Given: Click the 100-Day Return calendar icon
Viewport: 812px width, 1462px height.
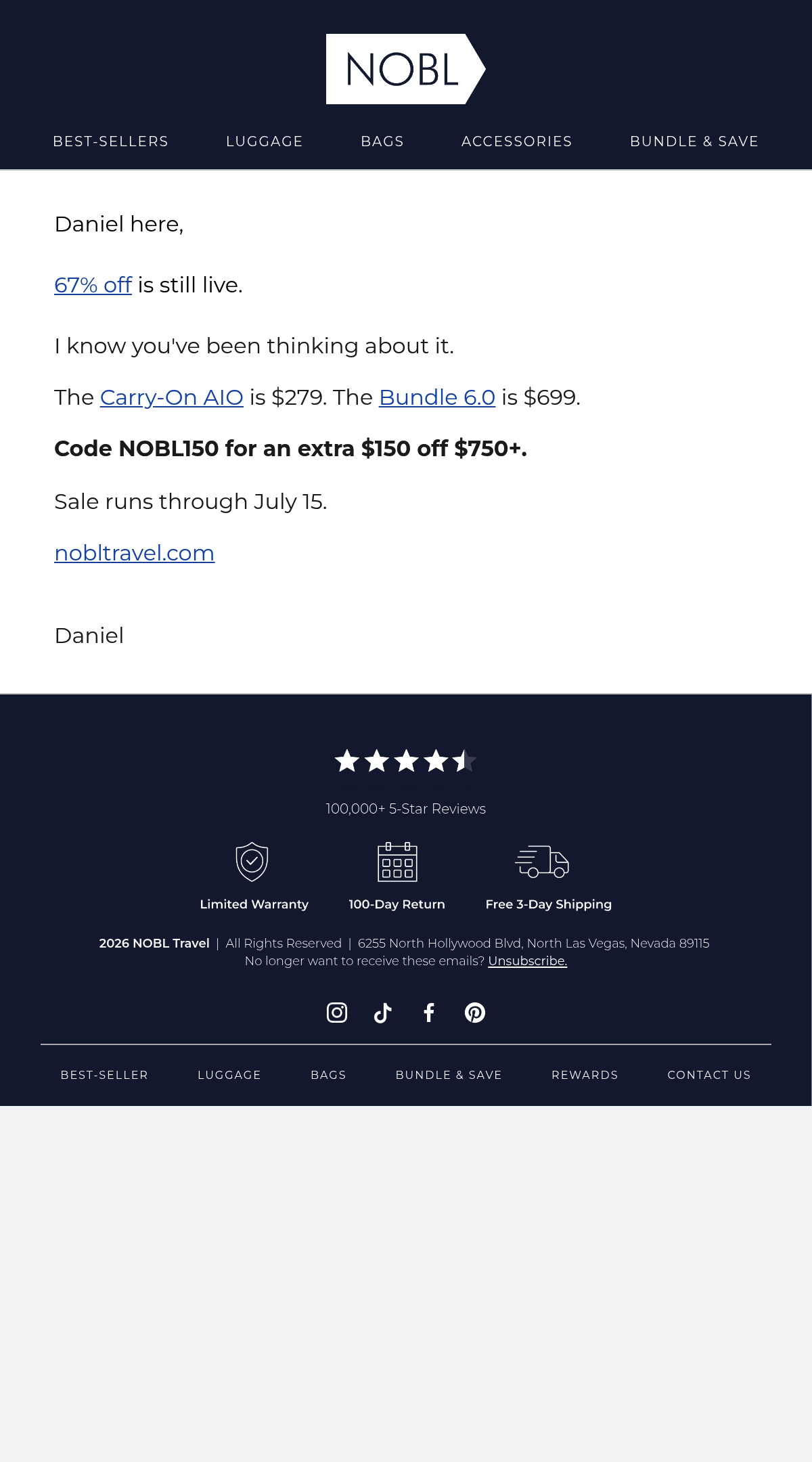Looking at the screenshot, I should (x=397, y=862).
